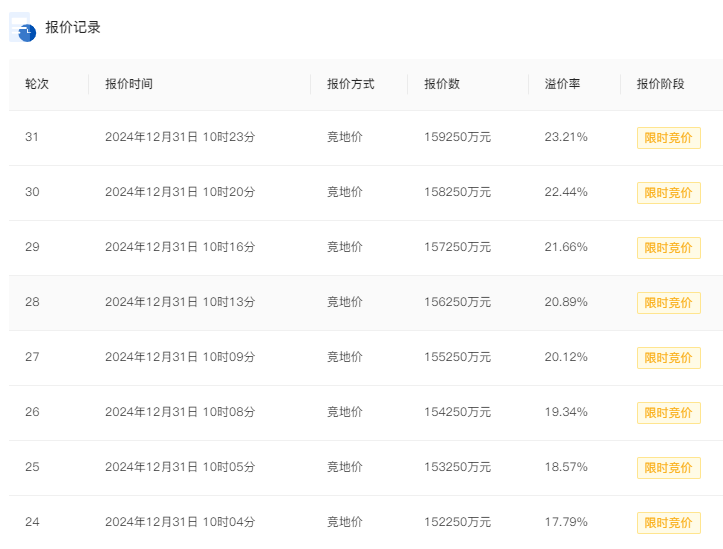The height and width of the screenshot is (549, 723).
Task: Click 限时竞价 tag in round 26 row
Action: tap(669, 413)
